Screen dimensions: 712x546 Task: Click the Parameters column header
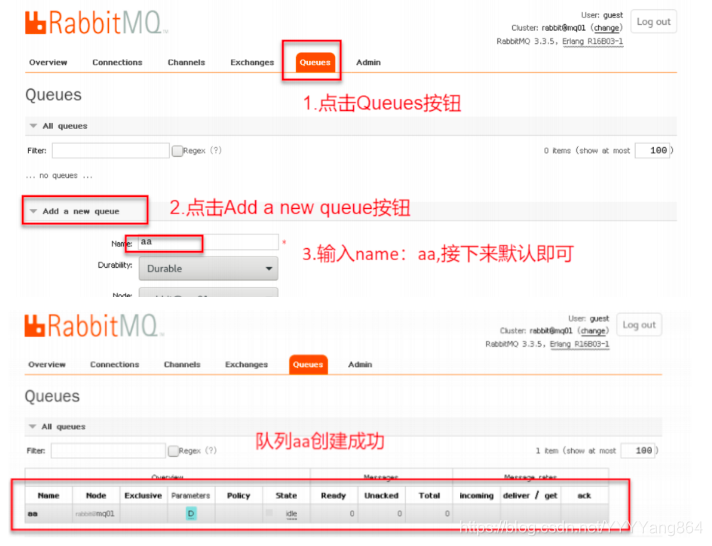point(191,496)
